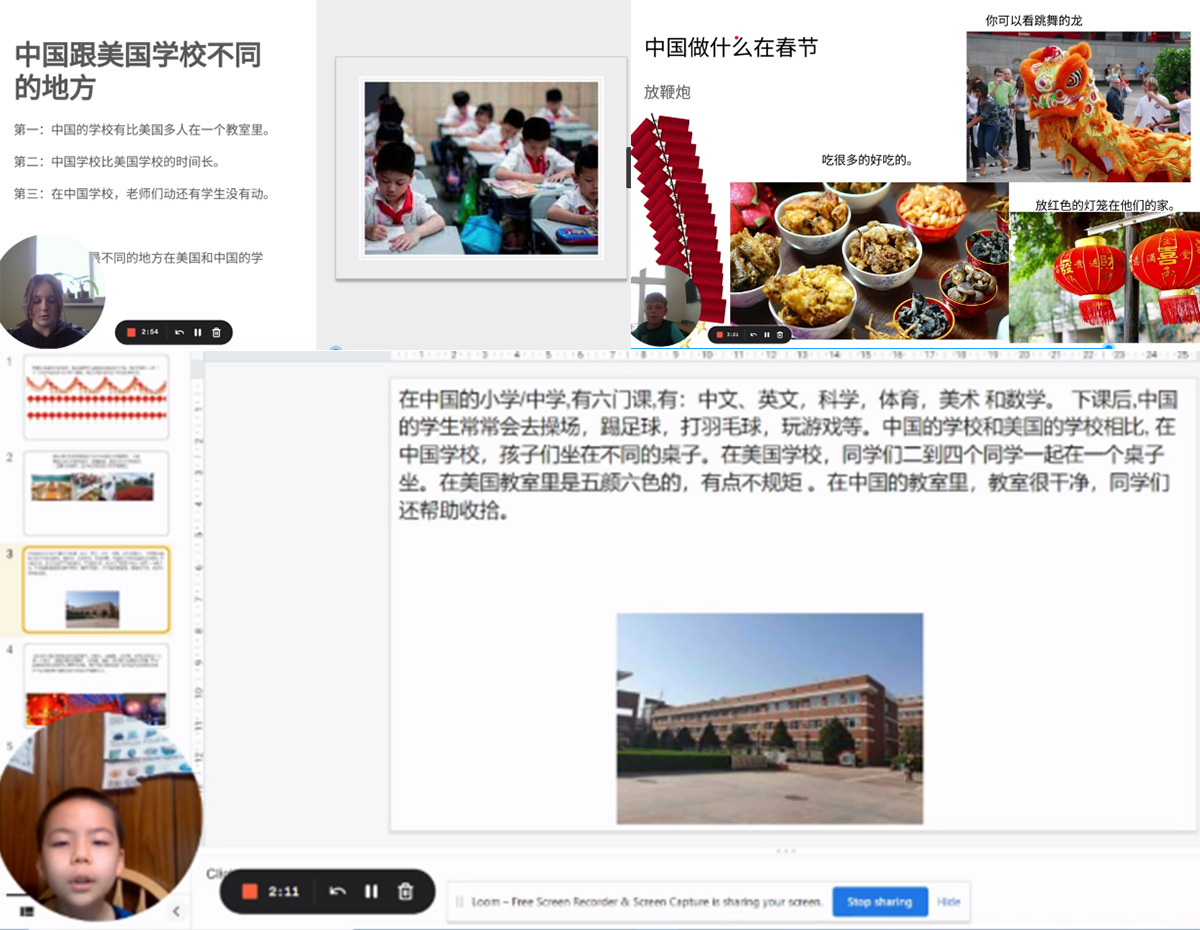This screenshot has width=1200, height=930.
Task: Stop the recording showing 2:54
Action: 131,332
